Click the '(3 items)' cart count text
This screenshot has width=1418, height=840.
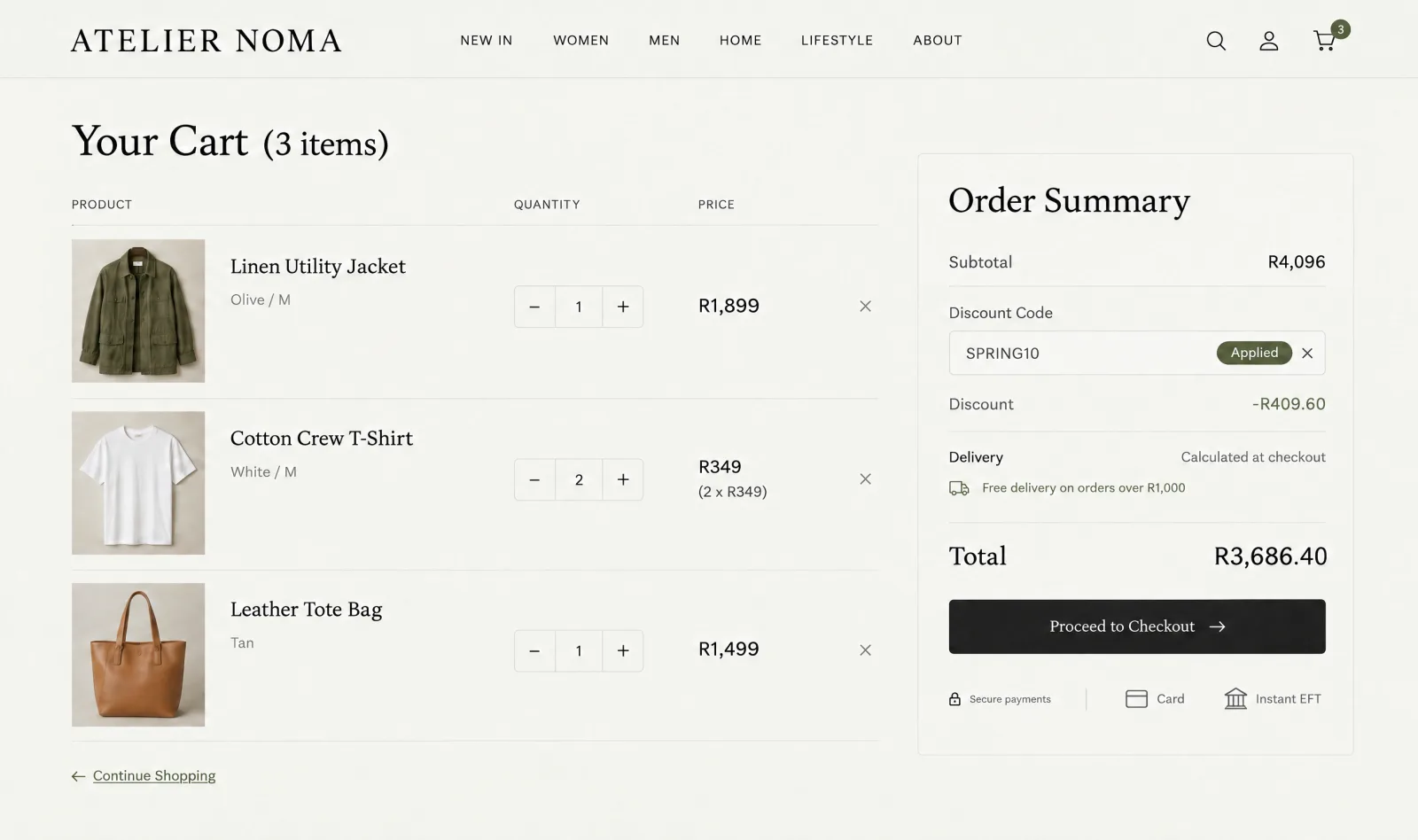point(326,144)
